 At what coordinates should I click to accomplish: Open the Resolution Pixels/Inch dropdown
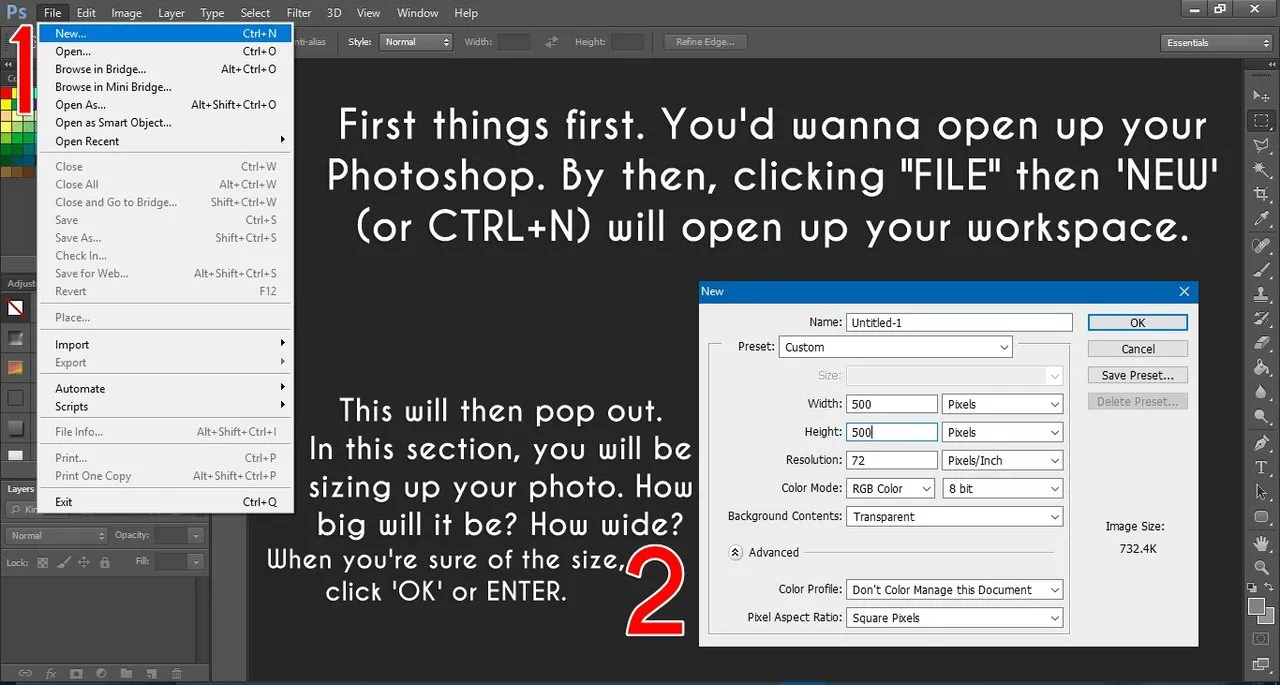point(1002,460)
